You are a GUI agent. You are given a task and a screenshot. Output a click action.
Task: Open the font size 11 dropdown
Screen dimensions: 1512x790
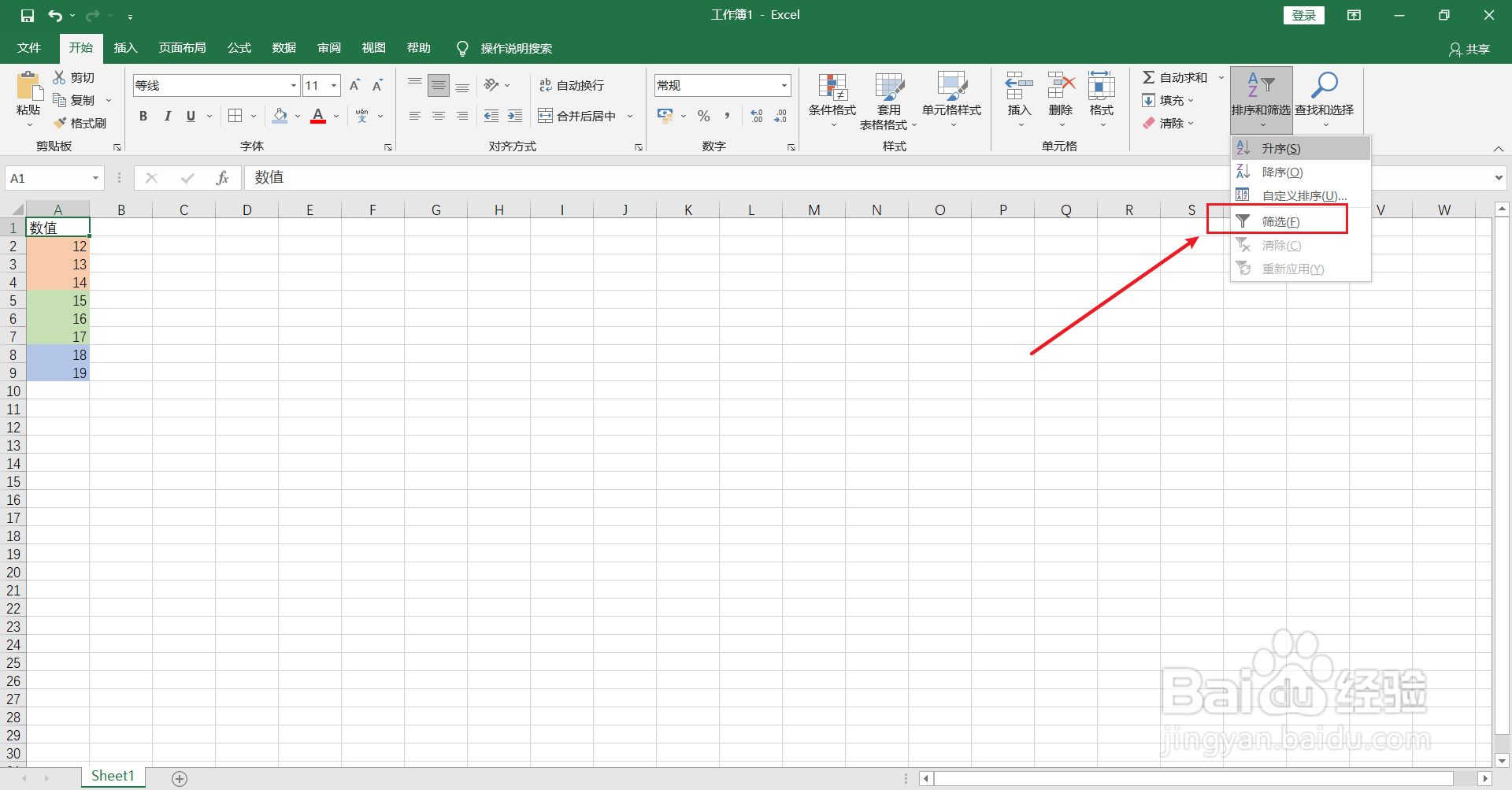[335, 85]
